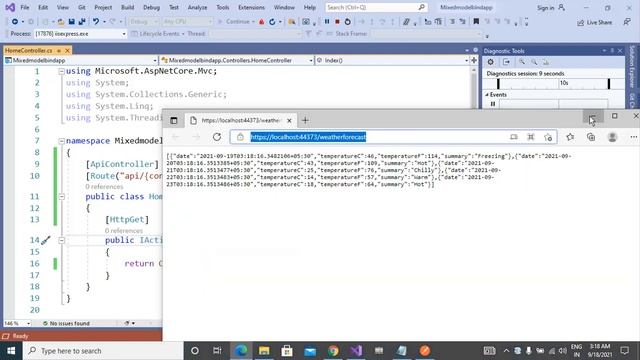The height and width of the screenshot is (360, 640).
Task: Open the Build menu
Action: click(127, 7)
